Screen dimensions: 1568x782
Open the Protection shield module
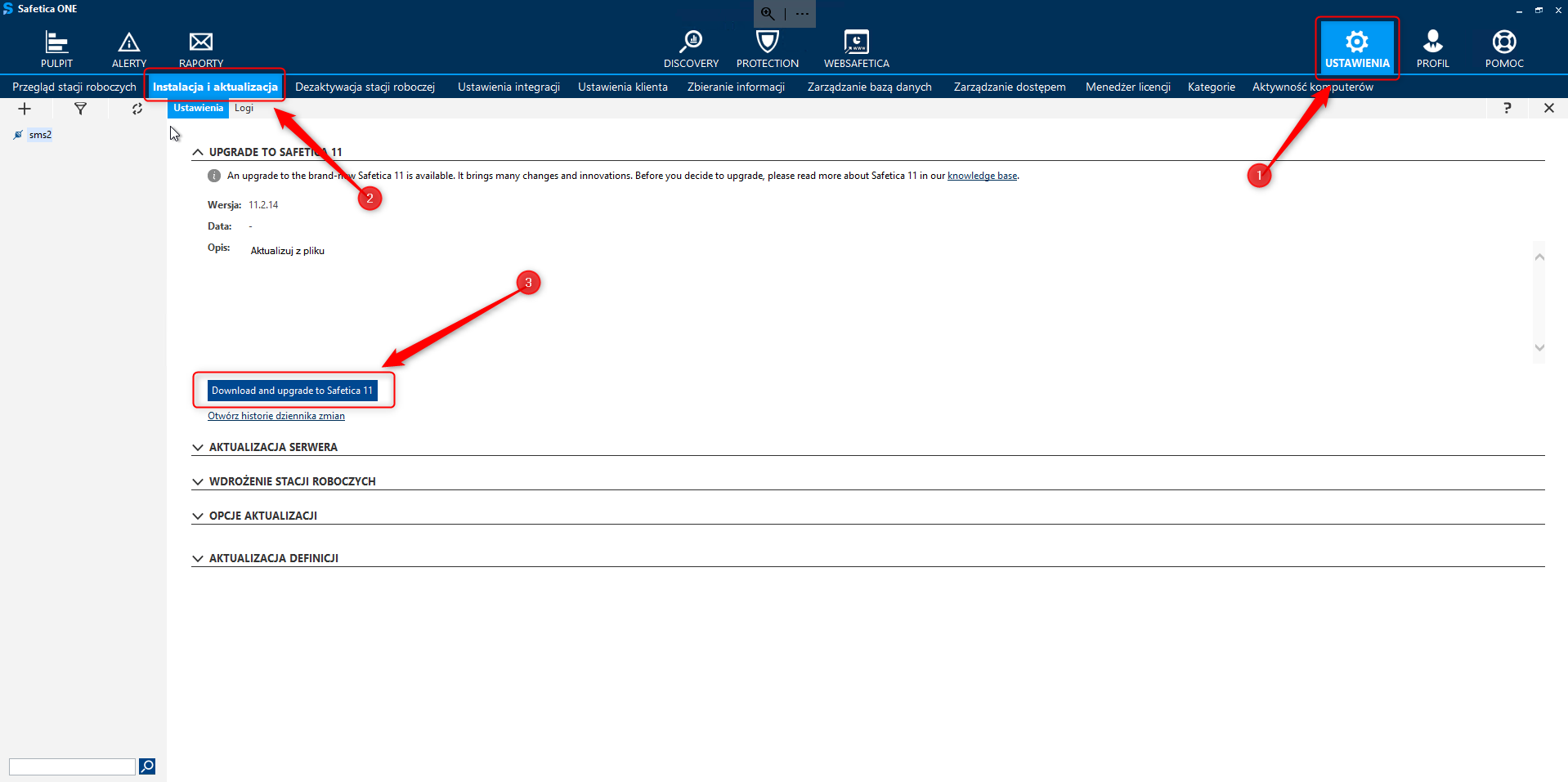pos(767,48)
